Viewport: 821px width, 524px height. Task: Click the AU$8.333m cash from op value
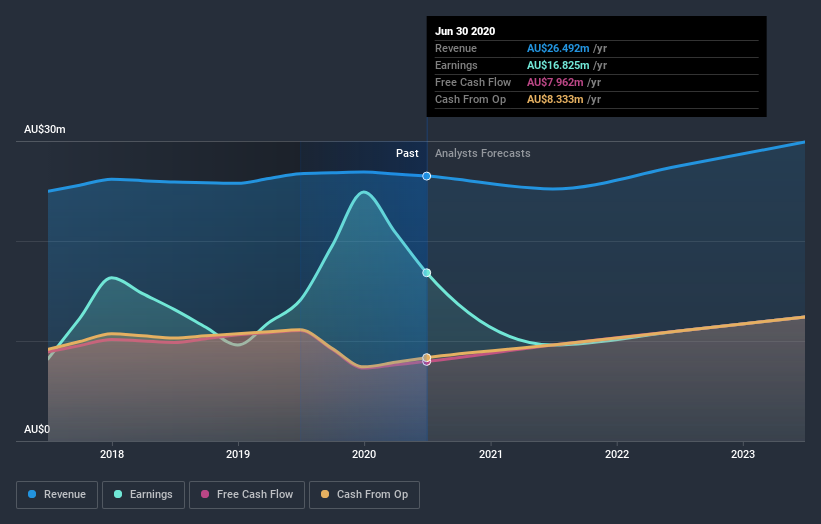555,99
